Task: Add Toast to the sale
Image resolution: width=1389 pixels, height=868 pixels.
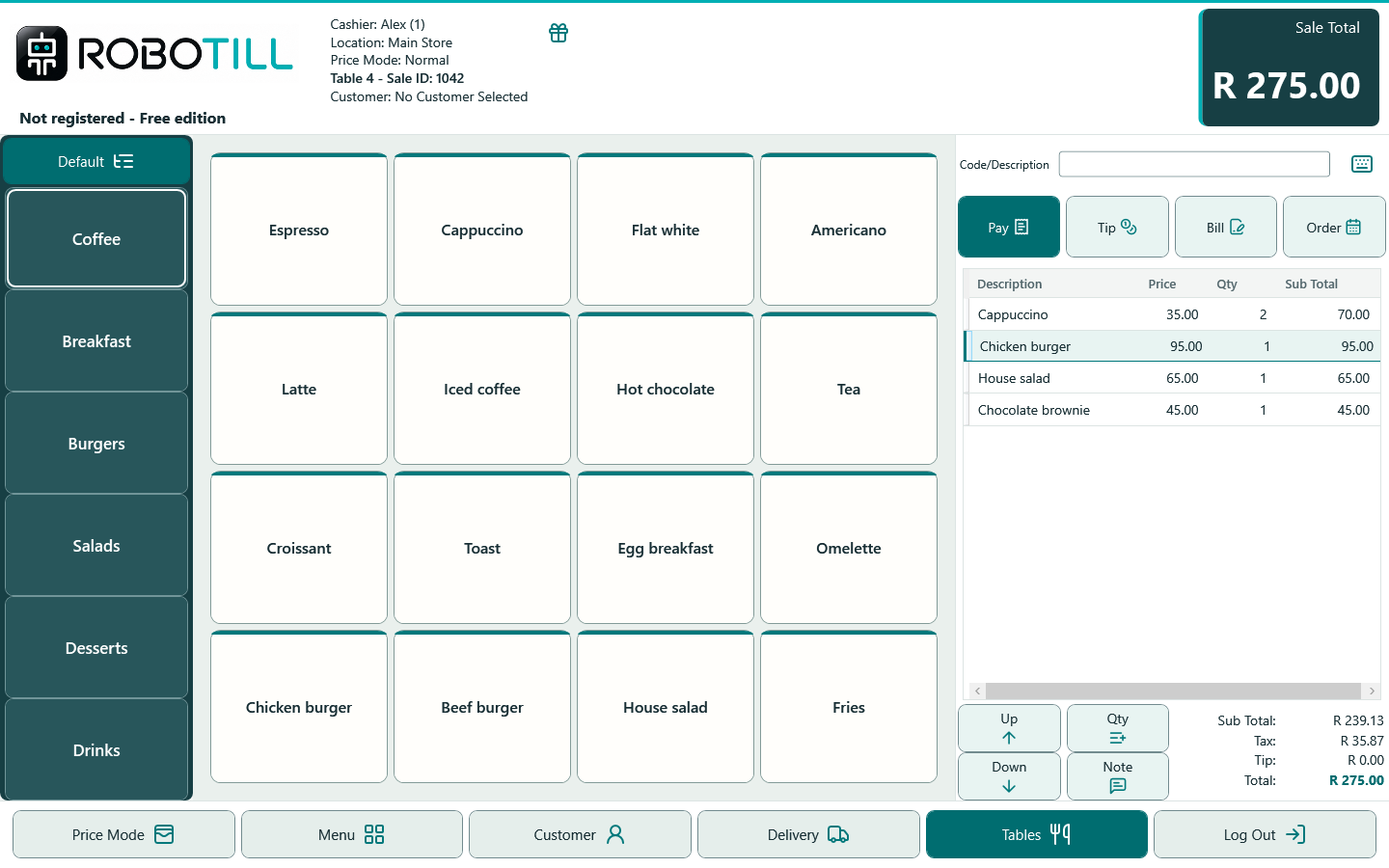Action: [482, 548]
